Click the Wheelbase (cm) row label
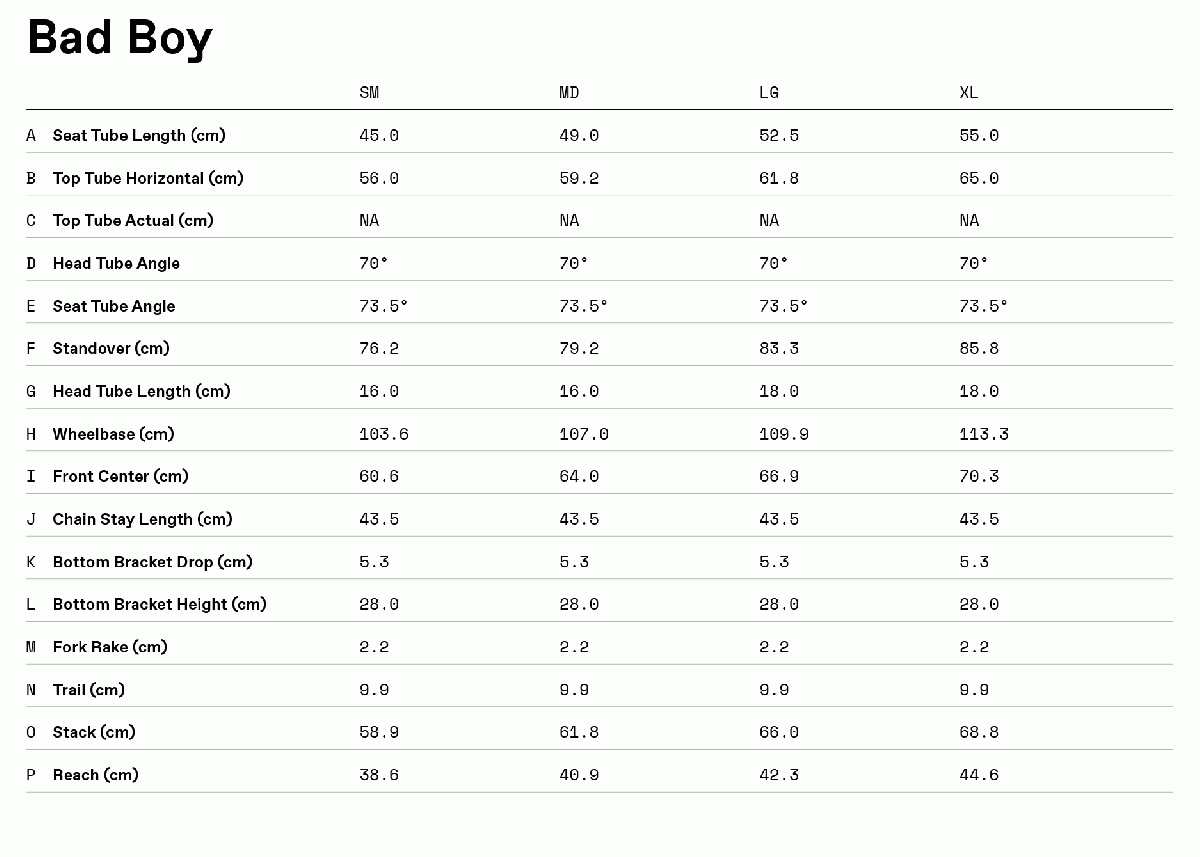The width and height of the screenshot is (1200, 857). click(x=113, y=434)
